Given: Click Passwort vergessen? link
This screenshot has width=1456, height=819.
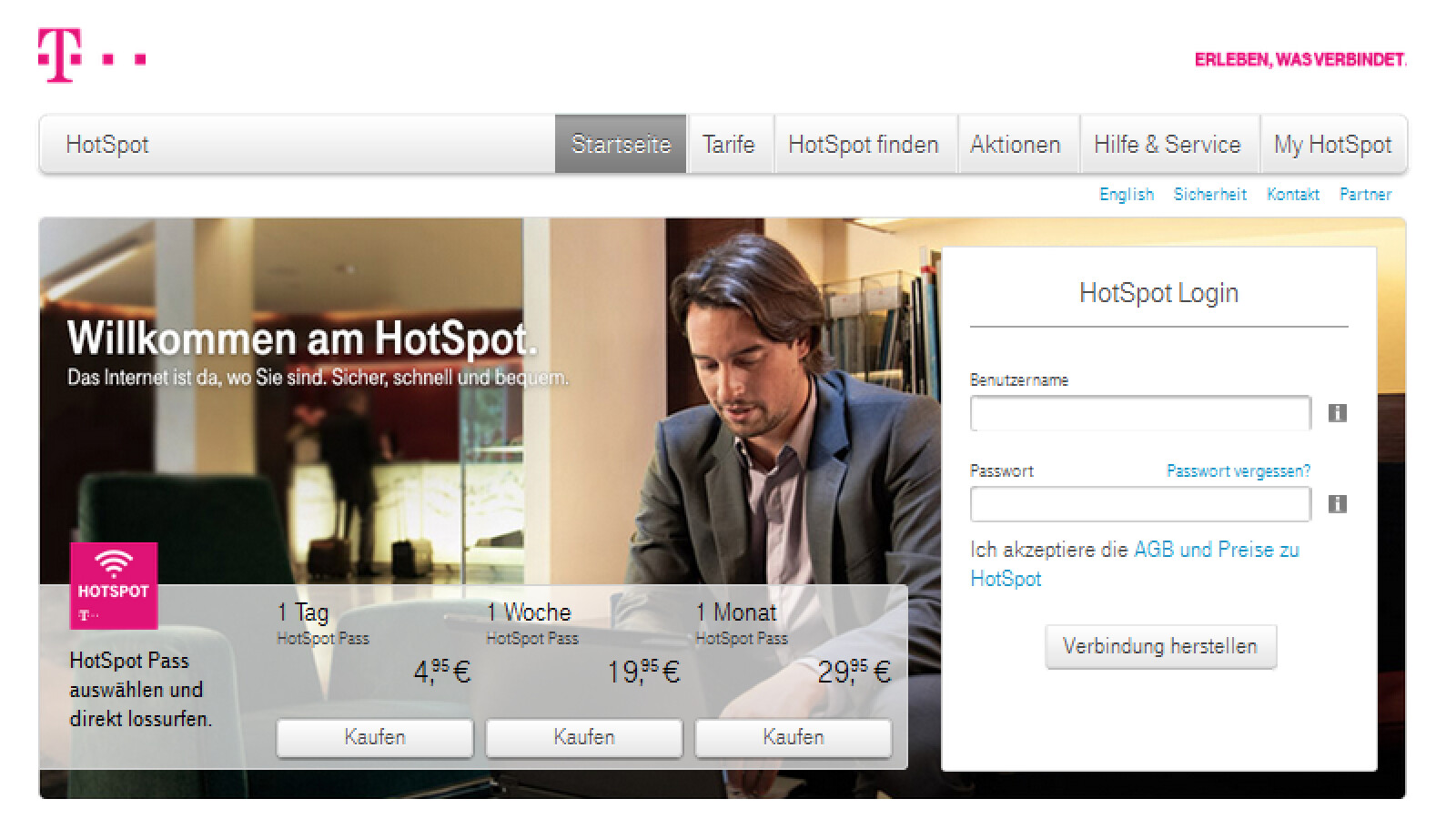Looking at the screenshot, I should pos(1239,470).
